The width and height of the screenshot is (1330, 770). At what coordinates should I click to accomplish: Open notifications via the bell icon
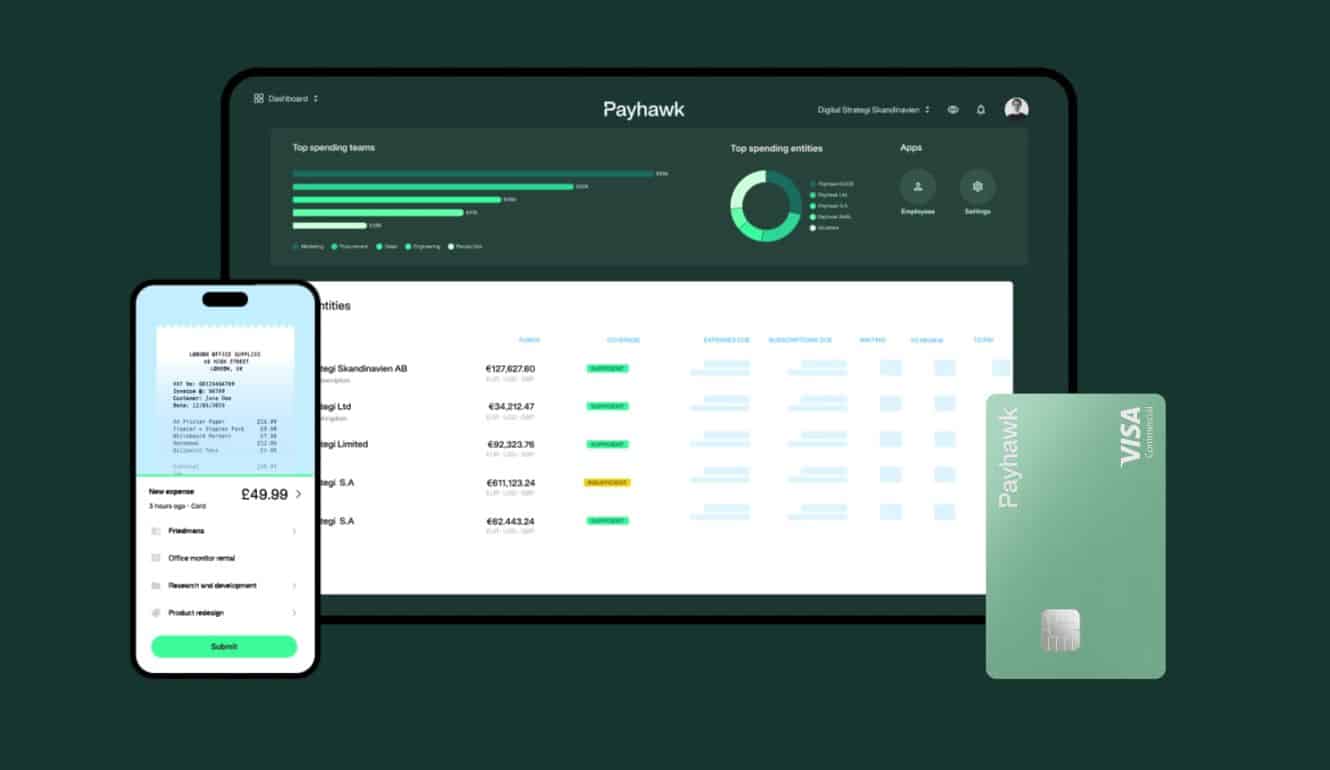point(981,110)
